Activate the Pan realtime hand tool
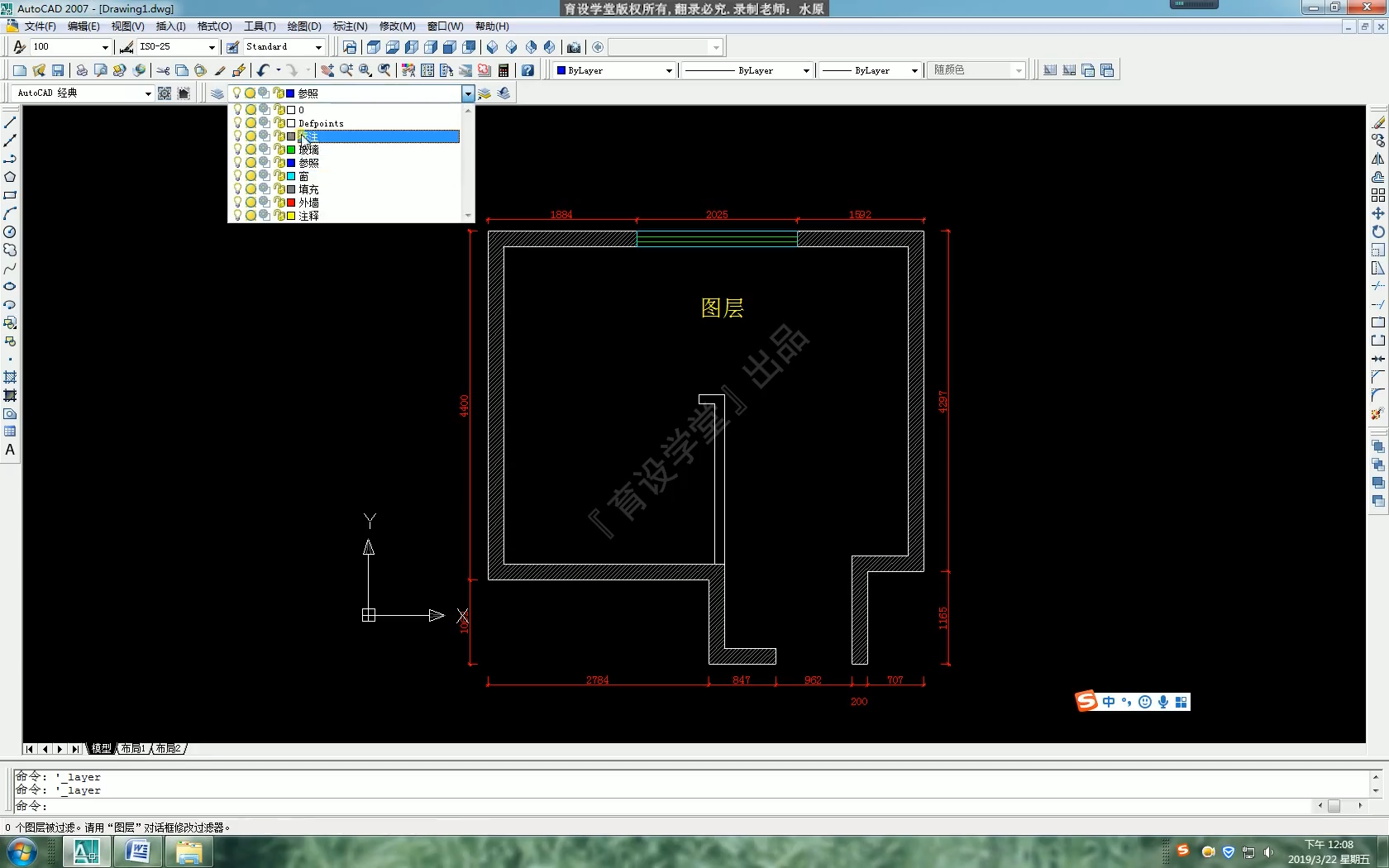The image size is (1389, 868). (327, 70)
